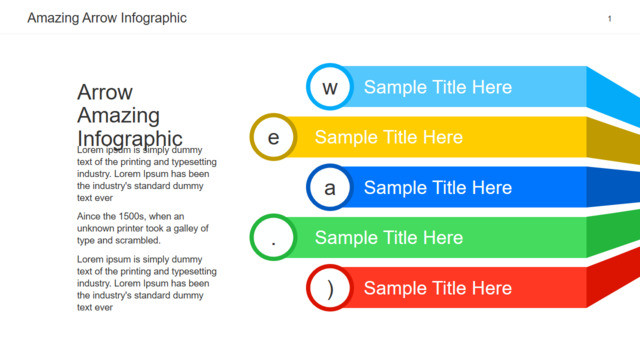Click the dark blue circle labeled a
Screen dimensions: 640x360
coord(330,187)
